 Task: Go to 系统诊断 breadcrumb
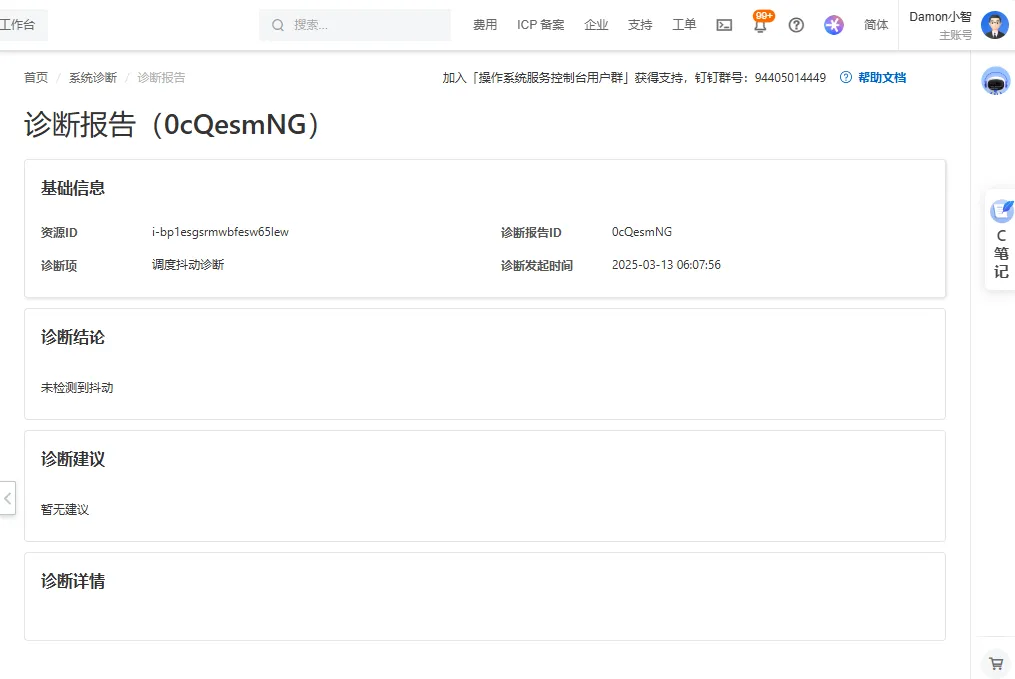click(93, 78)
